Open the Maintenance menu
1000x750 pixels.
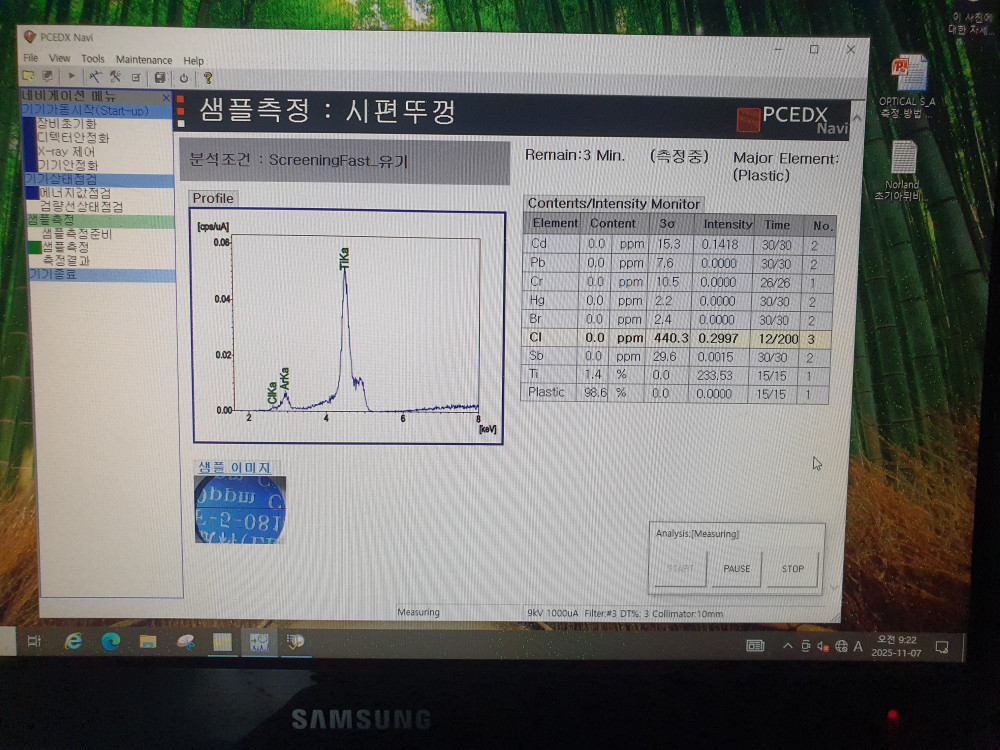[143, 59]
